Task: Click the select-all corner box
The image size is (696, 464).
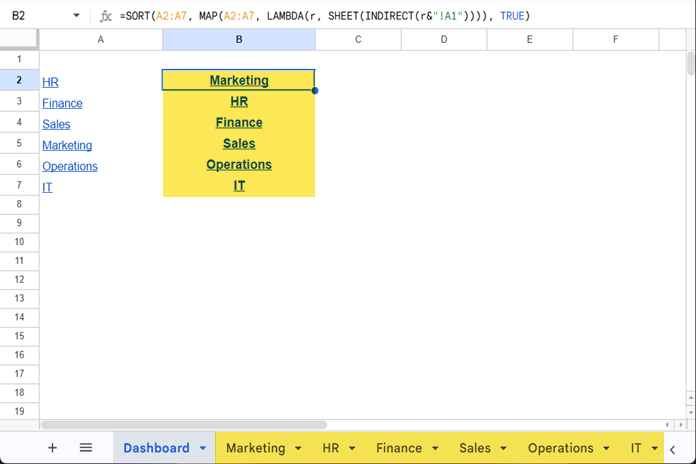Action: (x=19, y=39)
